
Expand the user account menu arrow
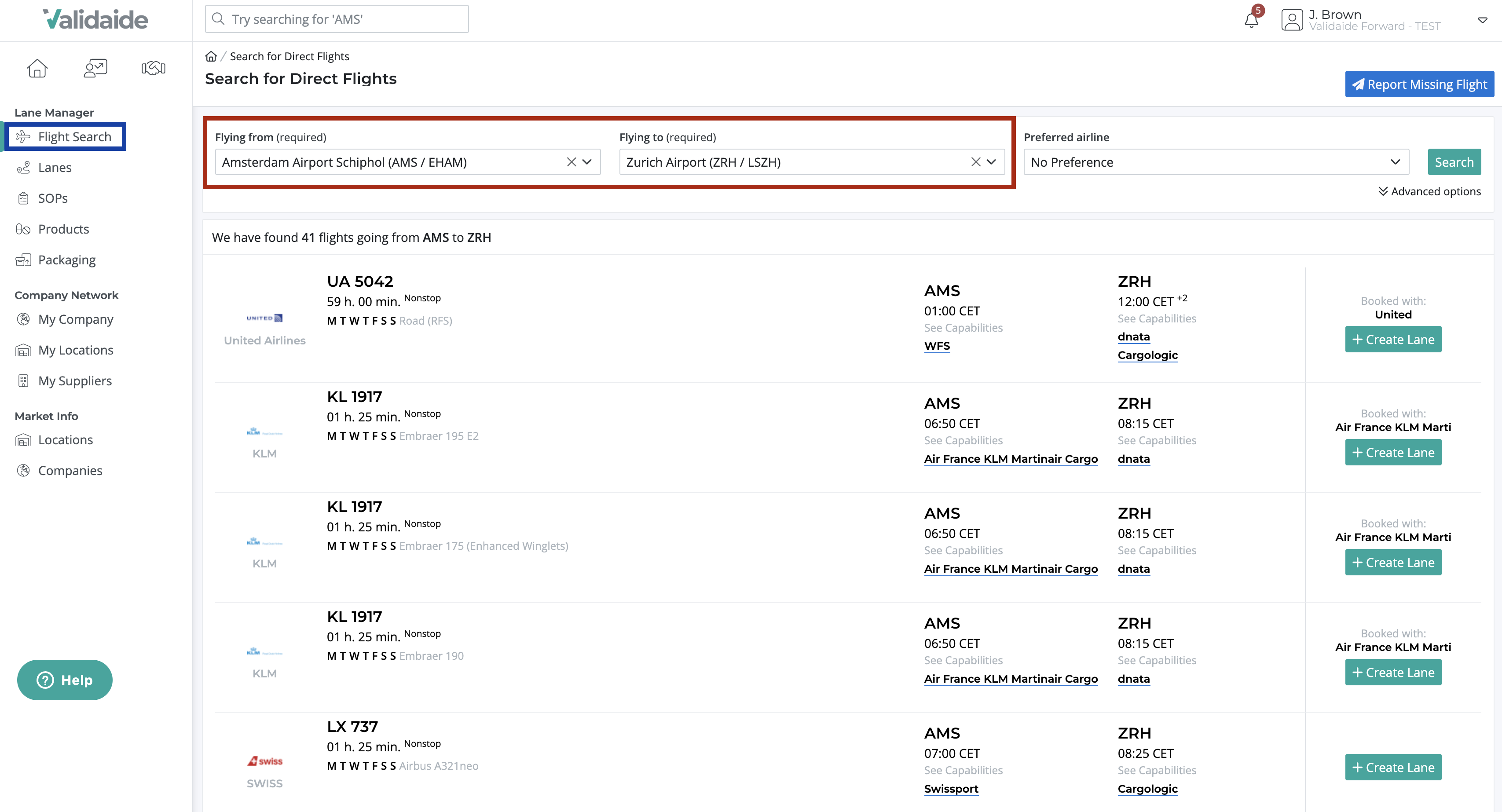coord(1482,20)
